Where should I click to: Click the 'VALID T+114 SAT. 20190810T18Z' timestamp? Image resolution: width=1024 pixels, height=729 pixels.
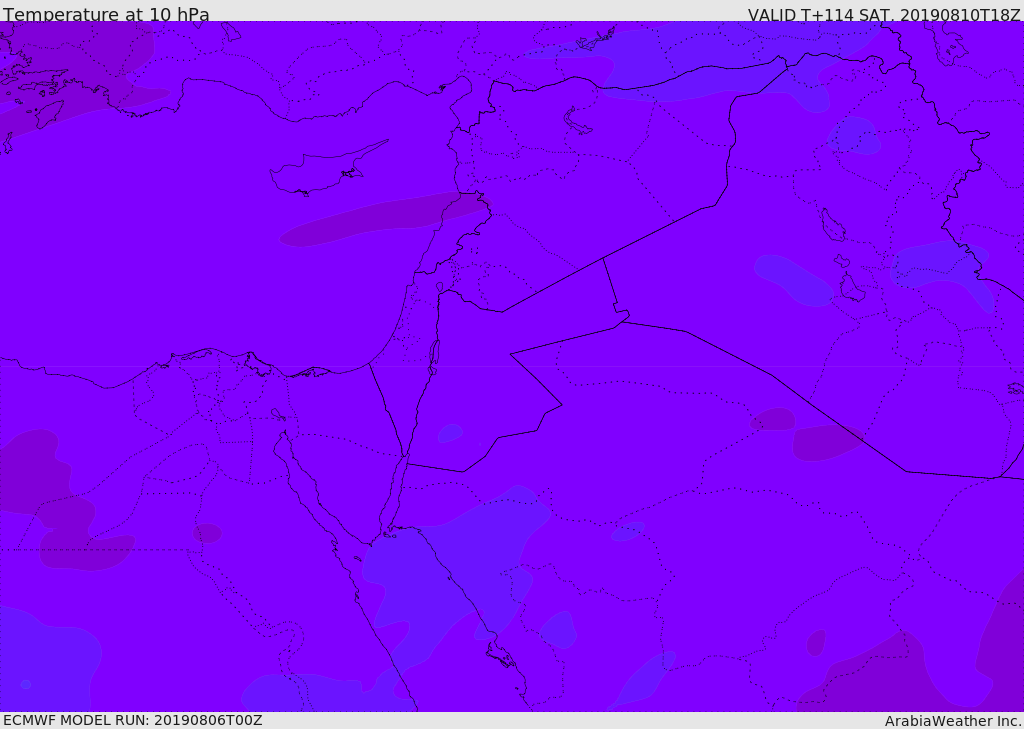pyautogui.click(x=884, y=14)
